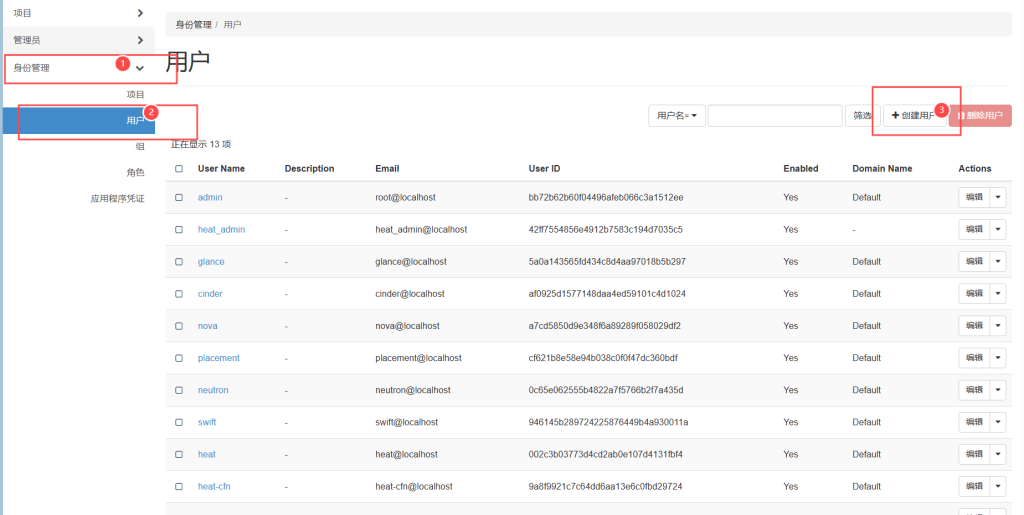1024x515 pixels.
Task: Click the 删除用户 button
Action: click(x=980, y=116)
